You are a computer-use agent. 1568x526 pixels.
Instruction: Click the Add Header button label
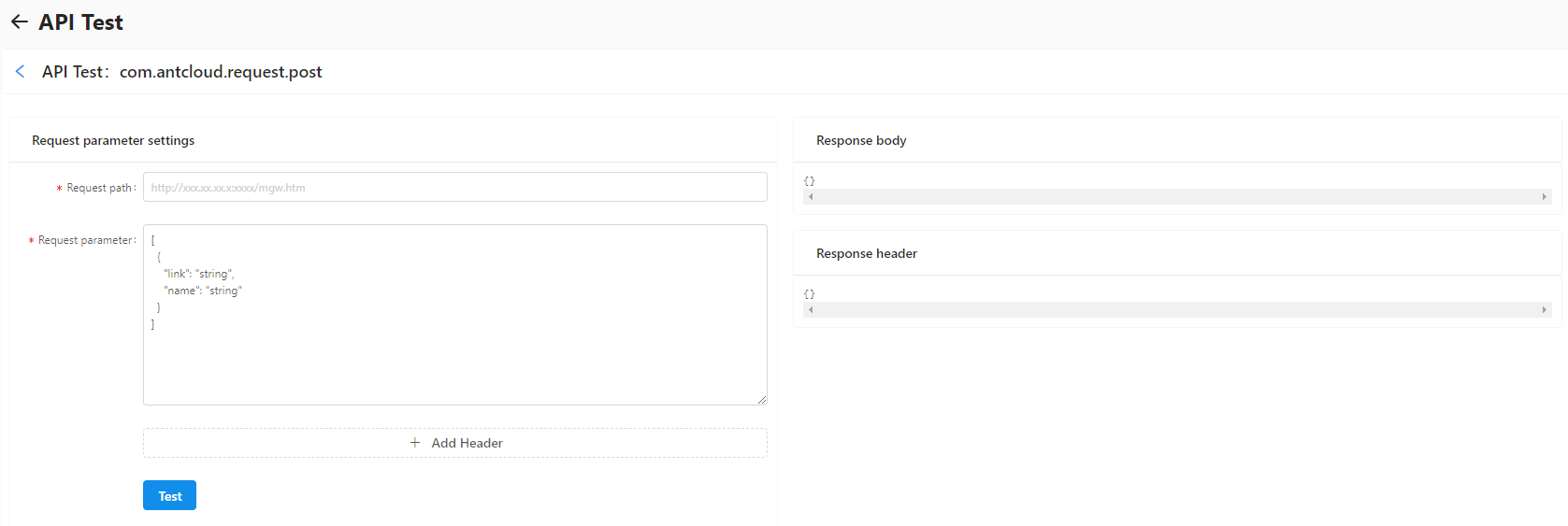tap(467, 443)
